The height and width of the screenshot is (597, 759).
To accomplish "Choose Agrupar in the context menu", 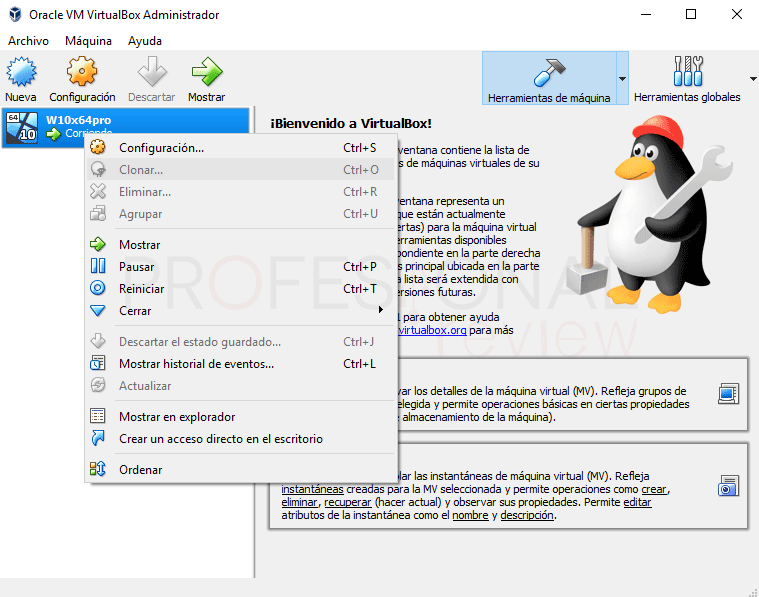I will [x=241, y=214].
